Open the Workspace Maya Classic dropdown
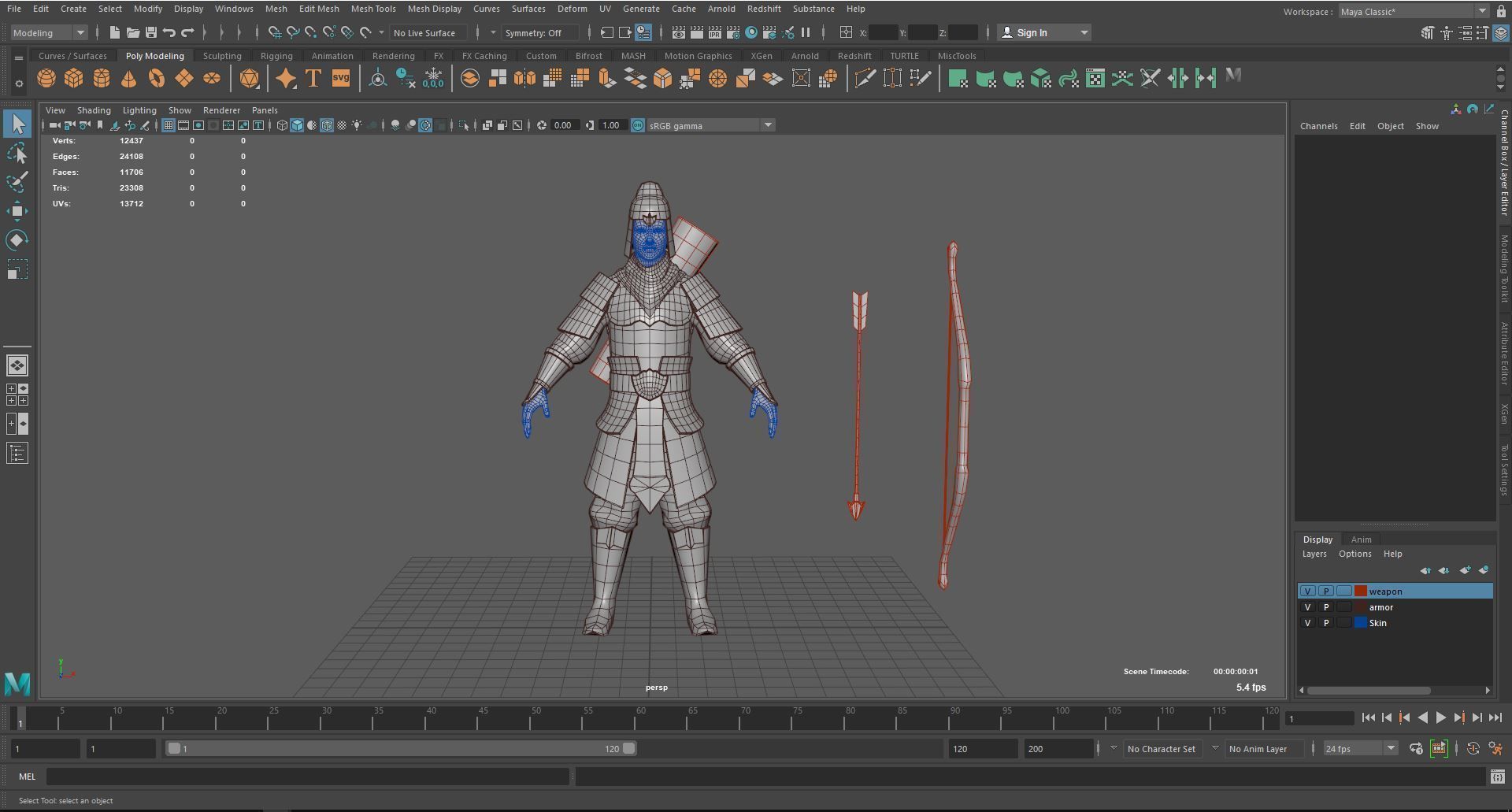Image resolution: width=1512 pixels, height=812 pixels. pos(1414,11)
